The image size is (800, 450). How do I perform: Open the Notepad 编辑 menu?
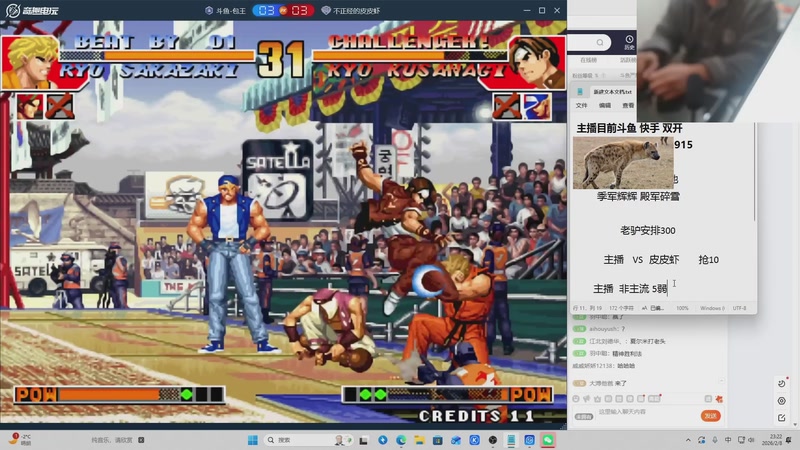point(605,106)
